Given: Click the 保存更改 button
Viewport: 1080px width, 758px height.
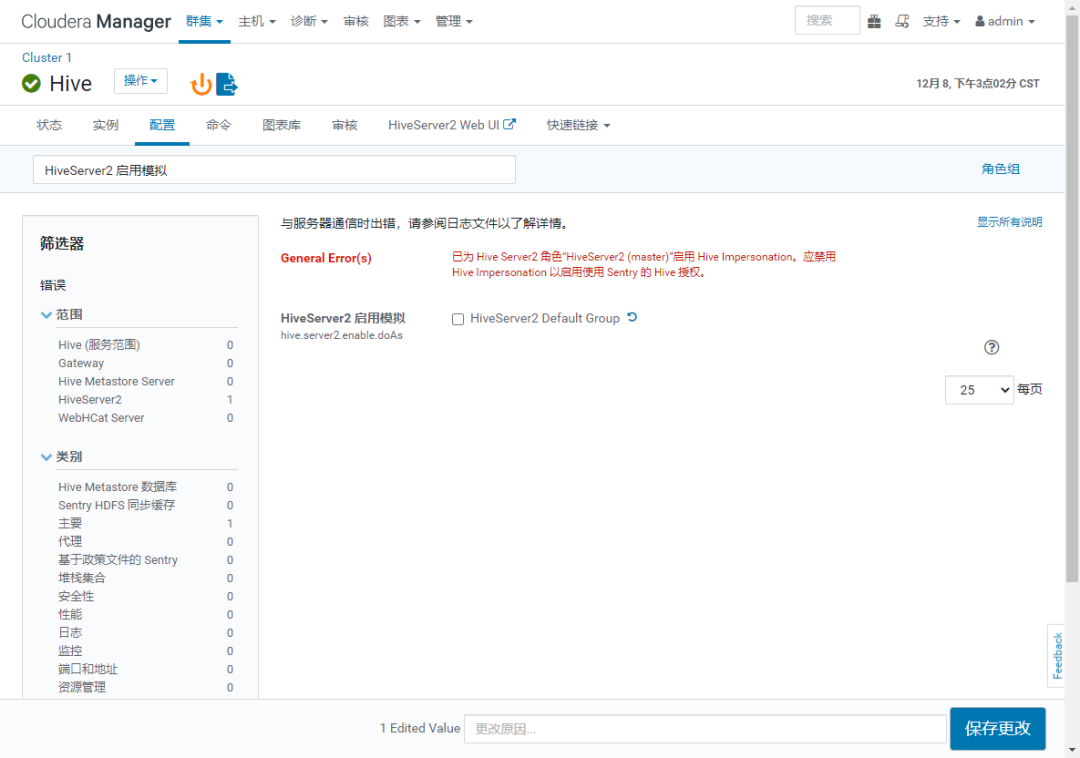Looking at the screenshot, I should point(997,728).
